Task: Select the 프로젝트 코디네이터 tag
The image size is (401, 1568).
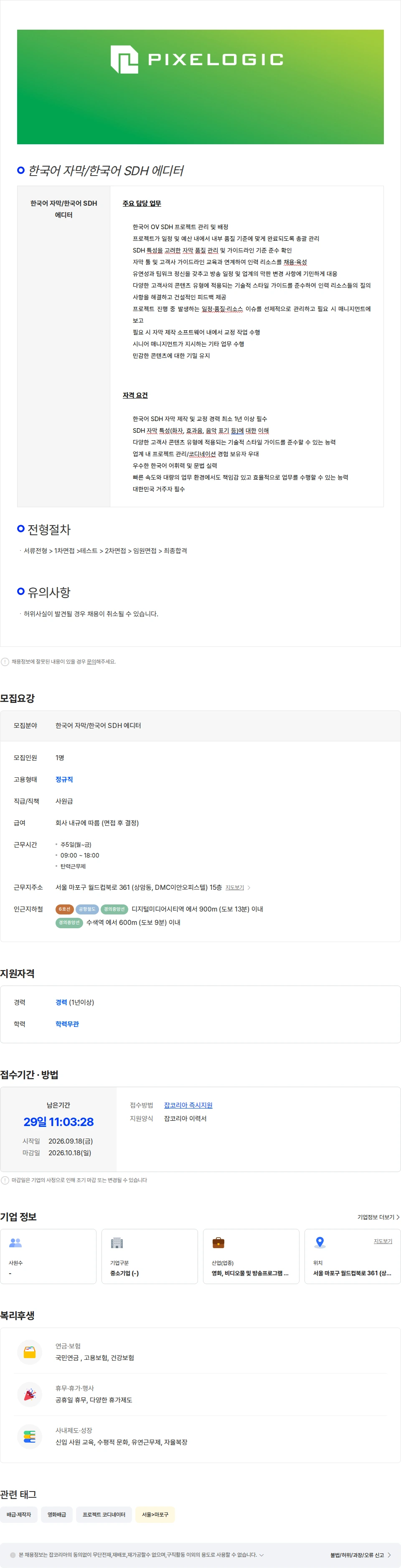Action: click(x=104, y=1514)
